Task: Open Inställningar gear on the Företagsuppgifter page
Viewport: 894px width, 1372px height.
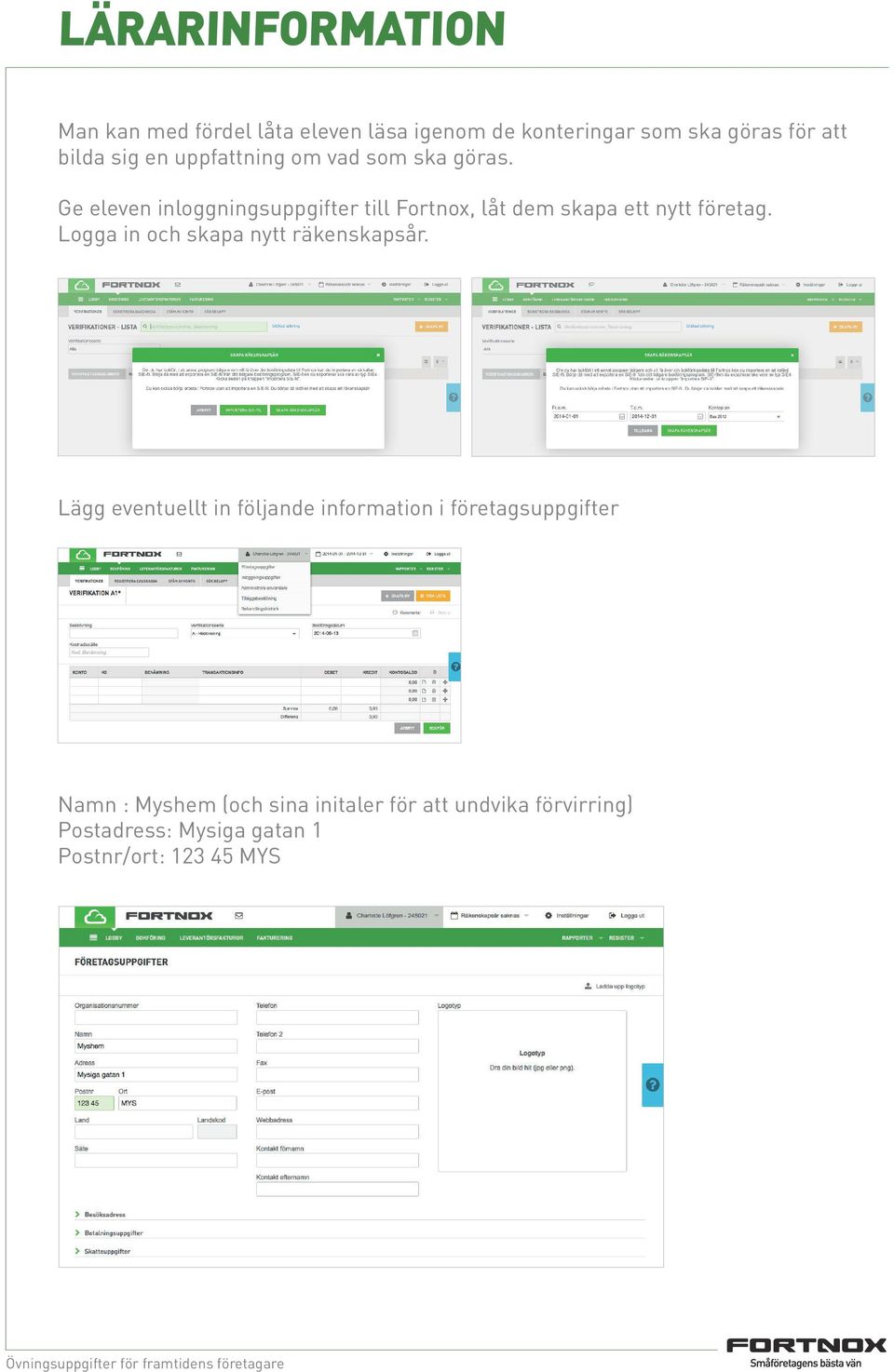Action: [x=566, y=916]
